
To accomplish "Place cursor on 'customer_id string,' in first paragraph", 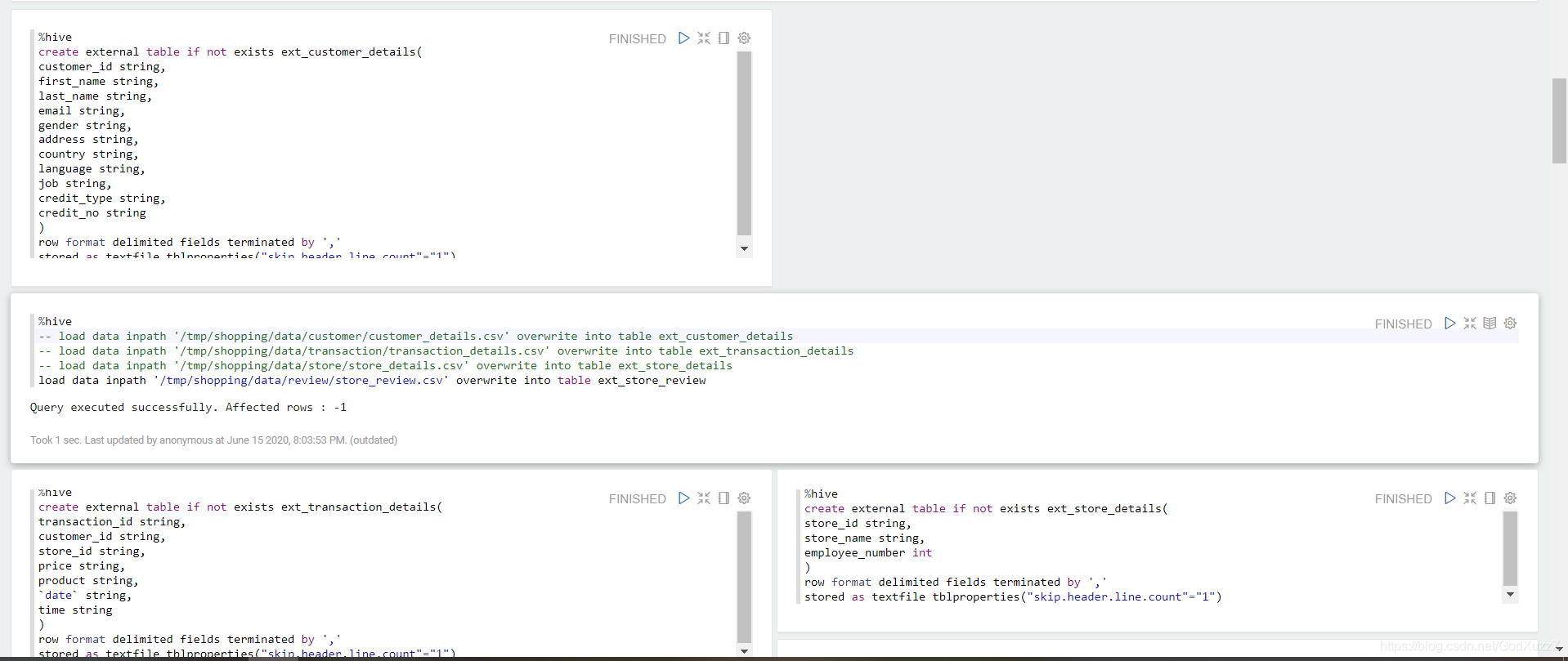I will click(x=102, y=67).
